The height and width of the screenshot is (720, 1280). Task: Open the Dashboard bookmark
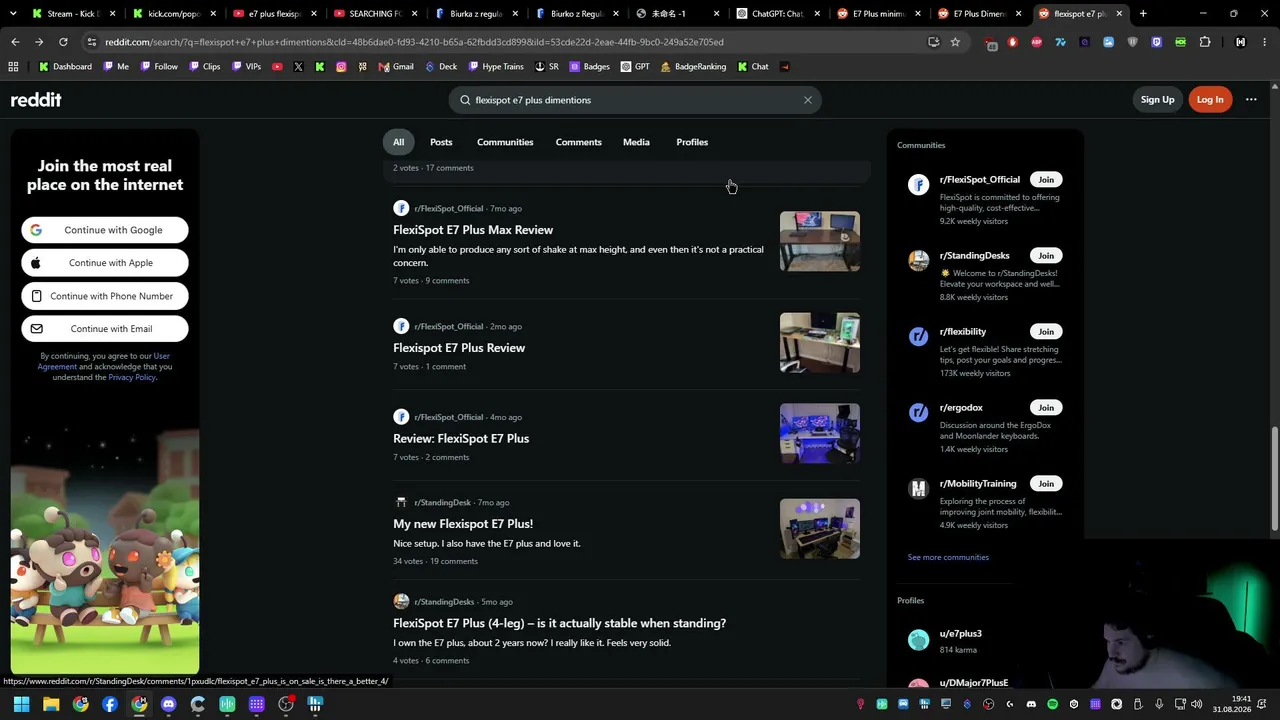pyautogui.click(x=65, y=67)
